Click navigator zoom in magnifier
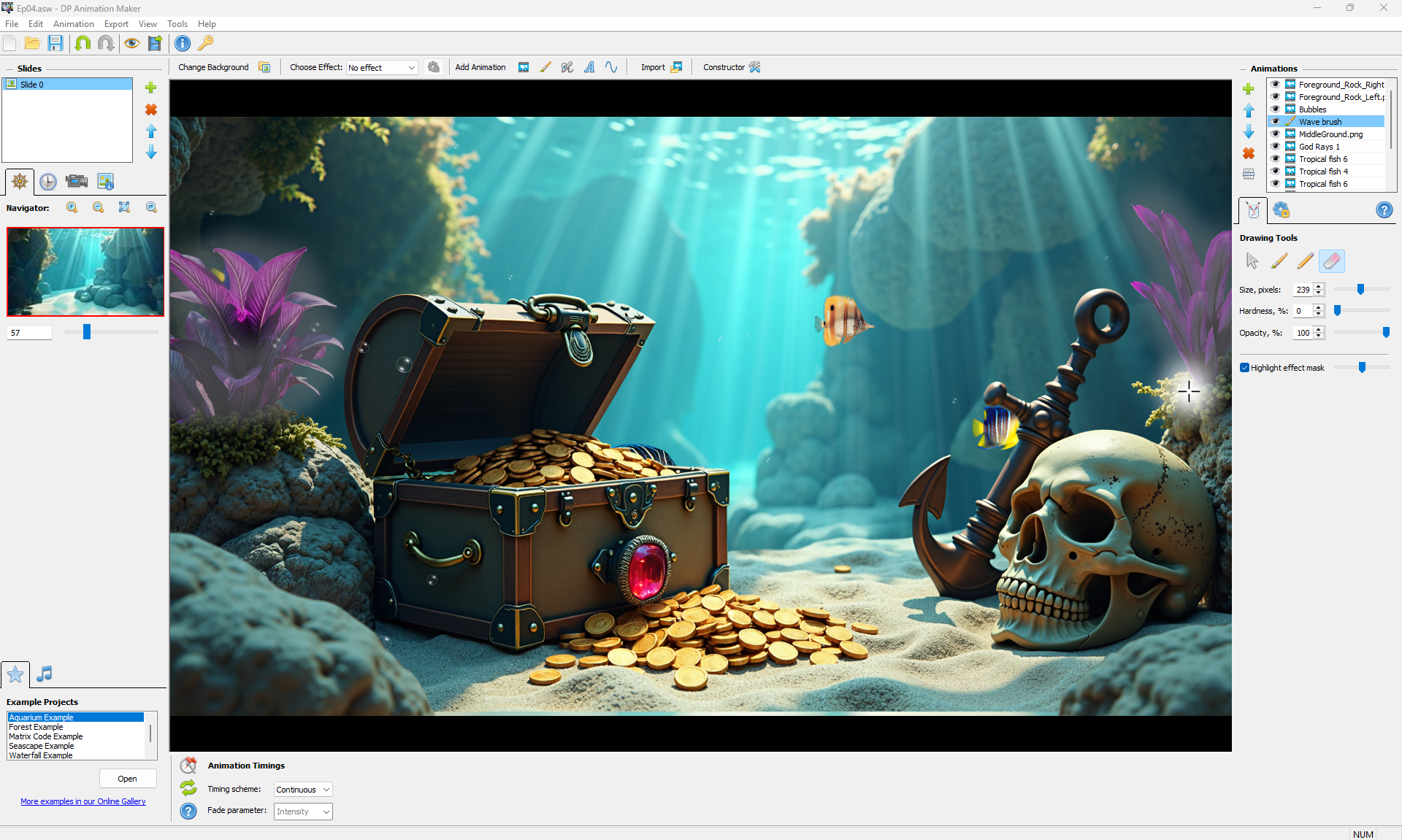Image resolution: width=1402 pixels, height=840 pixels. (x=72, y=207)
